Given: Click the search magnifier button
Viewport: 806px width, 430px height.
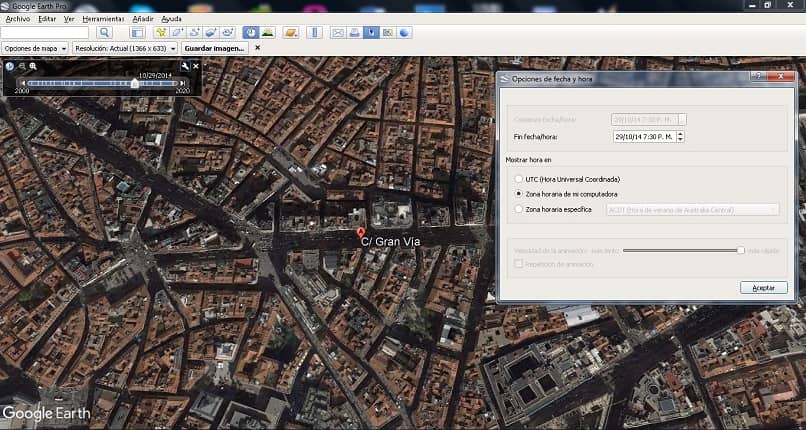Looking at the screenshot, I should click(x=104, y=33).
